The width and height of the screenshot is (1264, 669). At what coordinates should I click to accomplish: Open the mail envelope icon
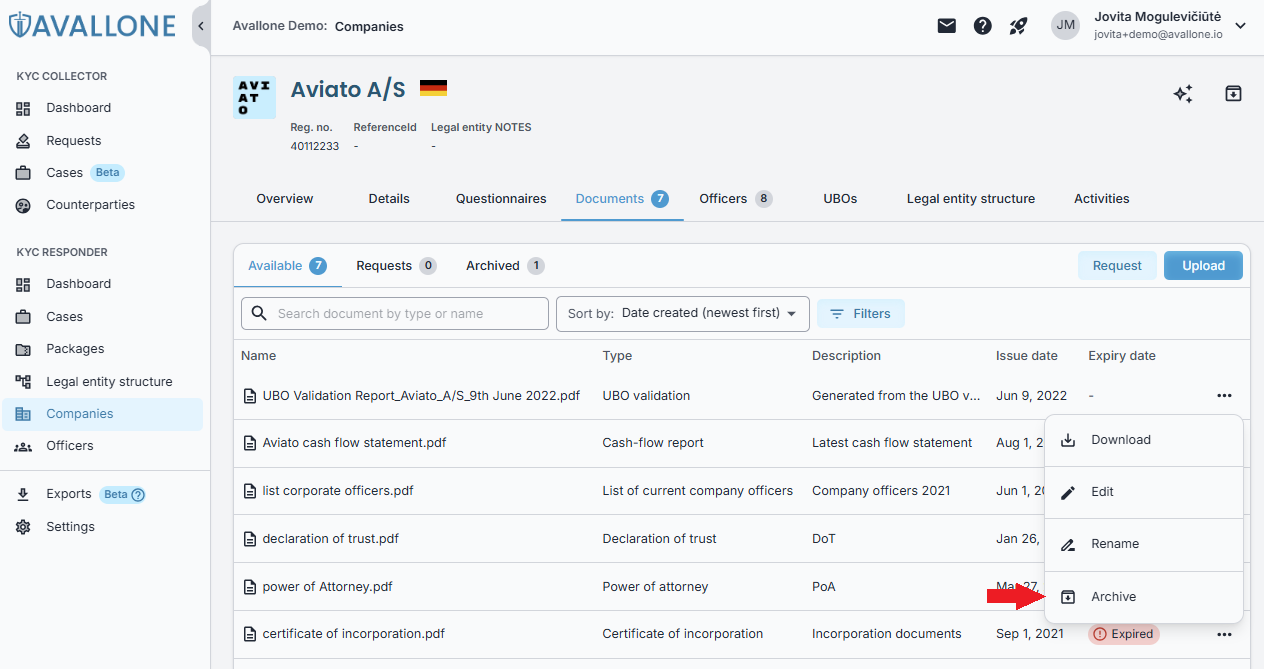(947, 26)
